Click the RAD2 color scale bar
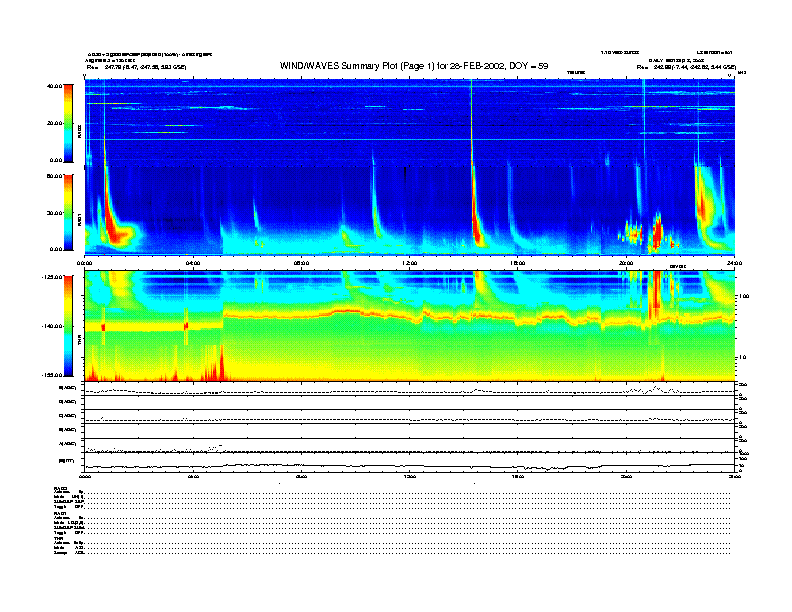The height and width of the screenshot is (612, 792). [67, 123]
